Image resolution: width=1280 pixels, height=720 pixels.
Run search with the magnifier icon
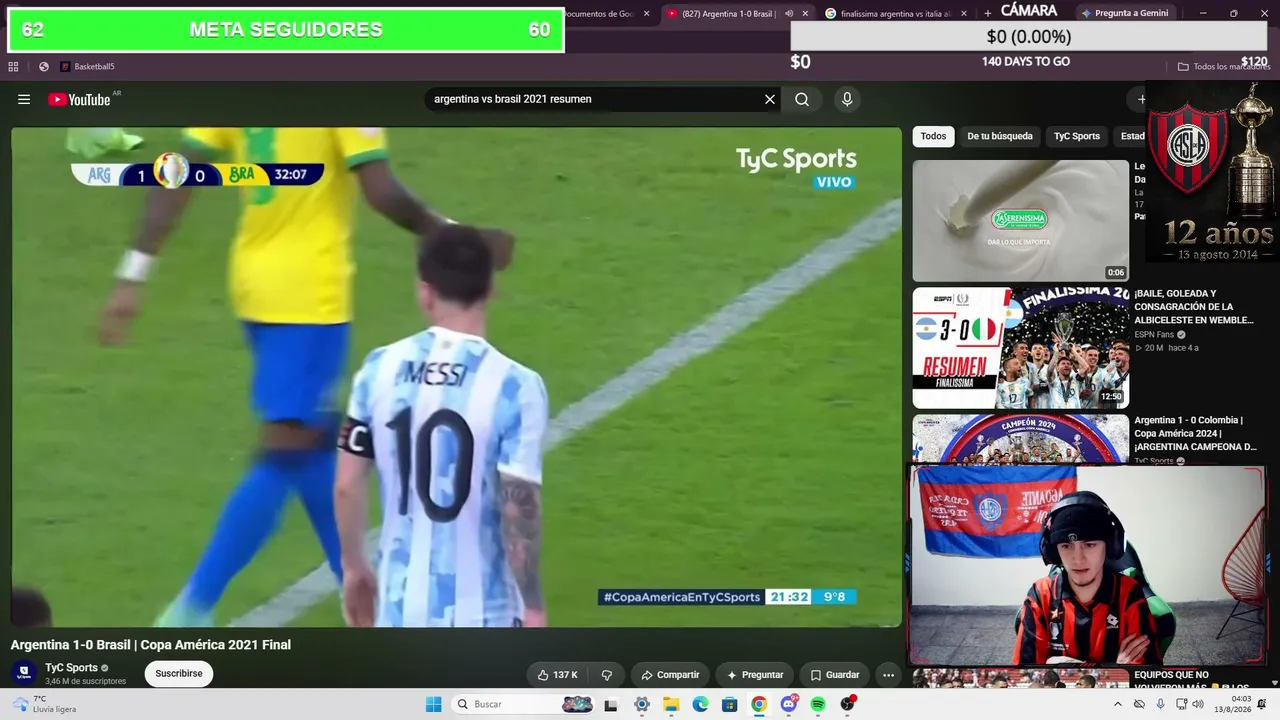[802, 99]
